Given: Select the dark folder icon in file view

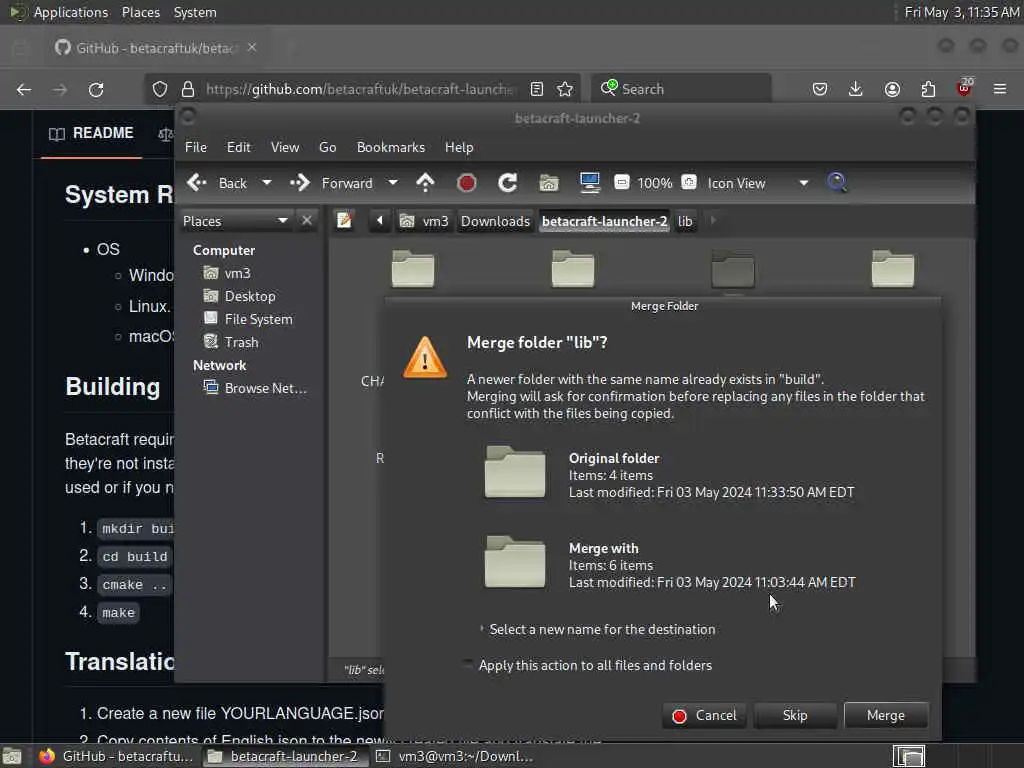Looking at the screenshot, I should tap(733, 268).
